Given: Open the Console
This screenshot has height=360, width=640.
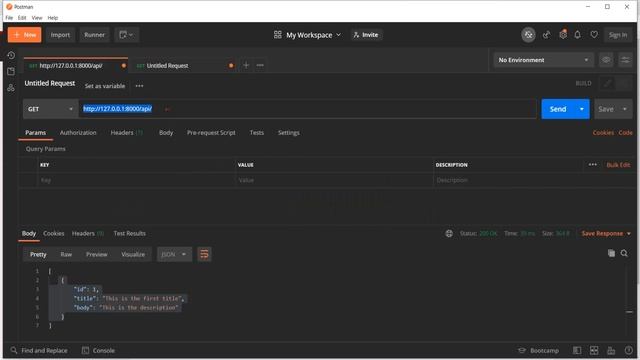Looking at the screenshot, I should 98,350.
